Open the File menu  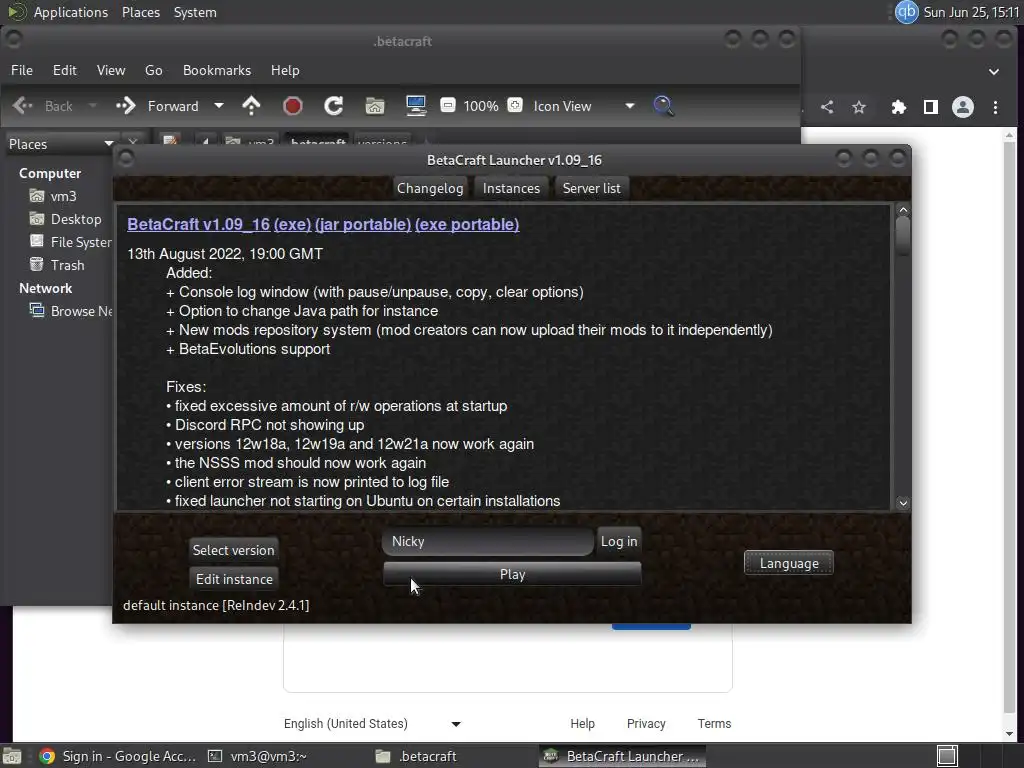[x=22, y=70]
